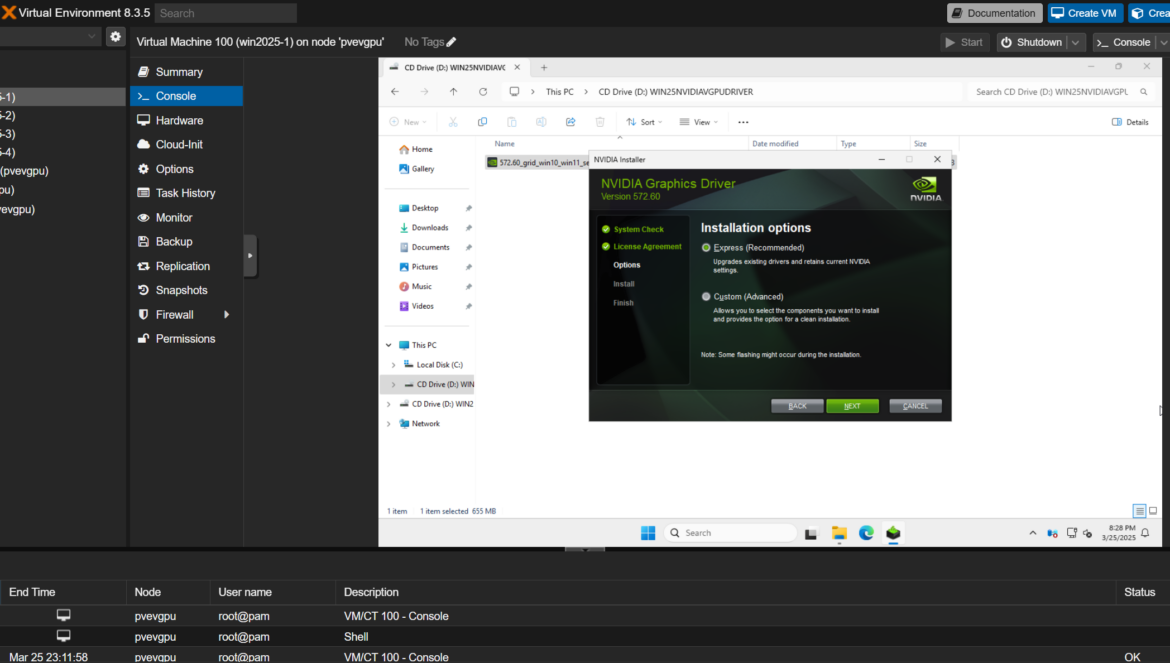This screenshot has height=663, width=1170.
Task: Expand the Local Disk (C:) node
Action: click(x=394, y=365)
